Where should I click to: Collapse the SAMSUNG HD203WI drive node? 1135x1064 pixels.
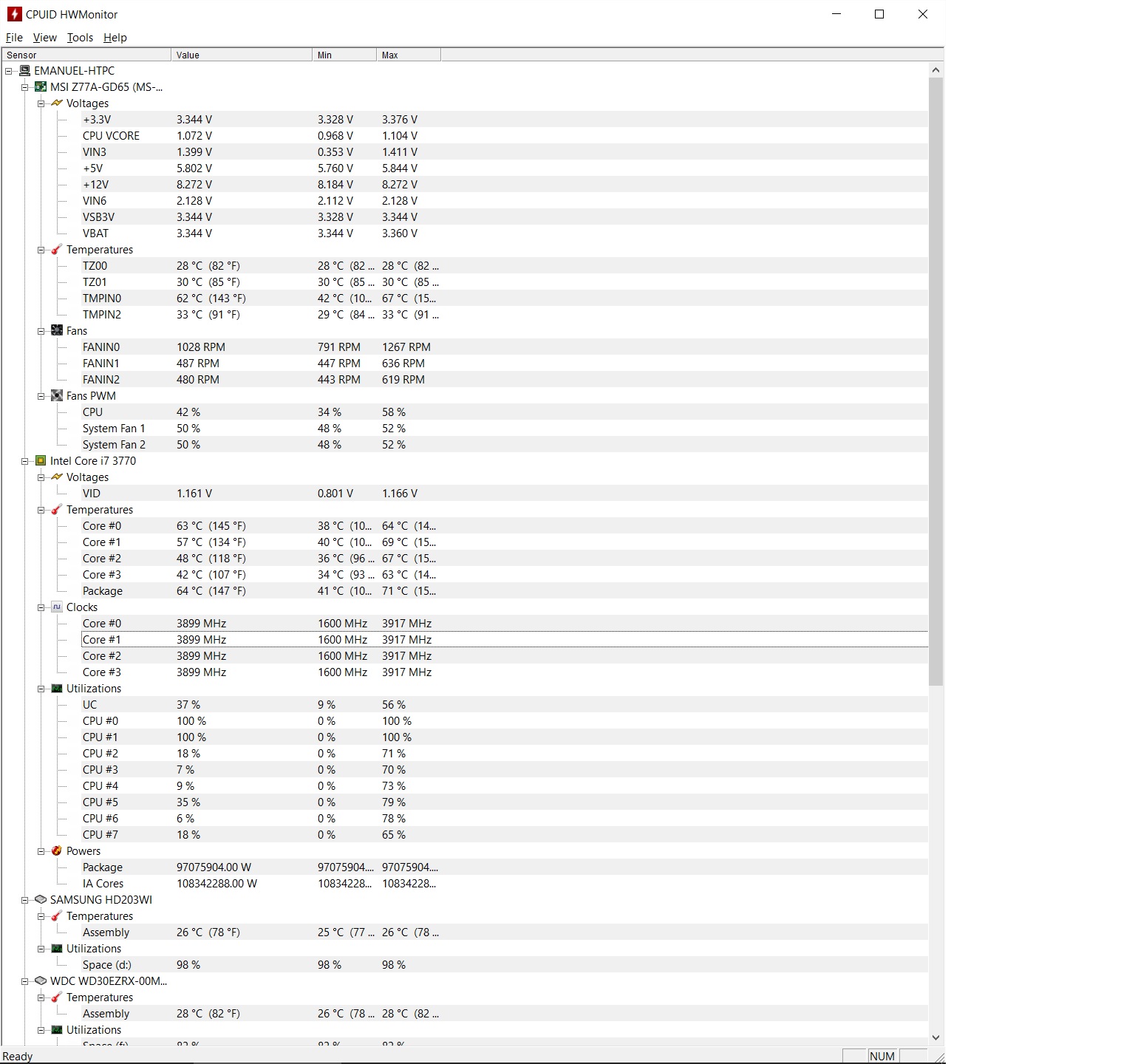click(25, 900)
